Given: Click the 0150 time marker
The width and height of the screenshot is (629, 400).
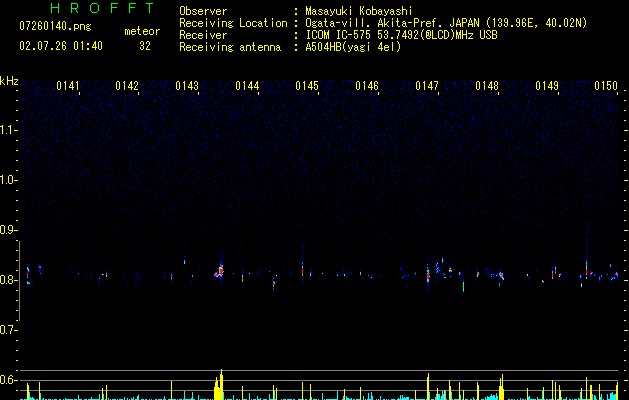Looking at the screenshot, I should pos(606,86).
